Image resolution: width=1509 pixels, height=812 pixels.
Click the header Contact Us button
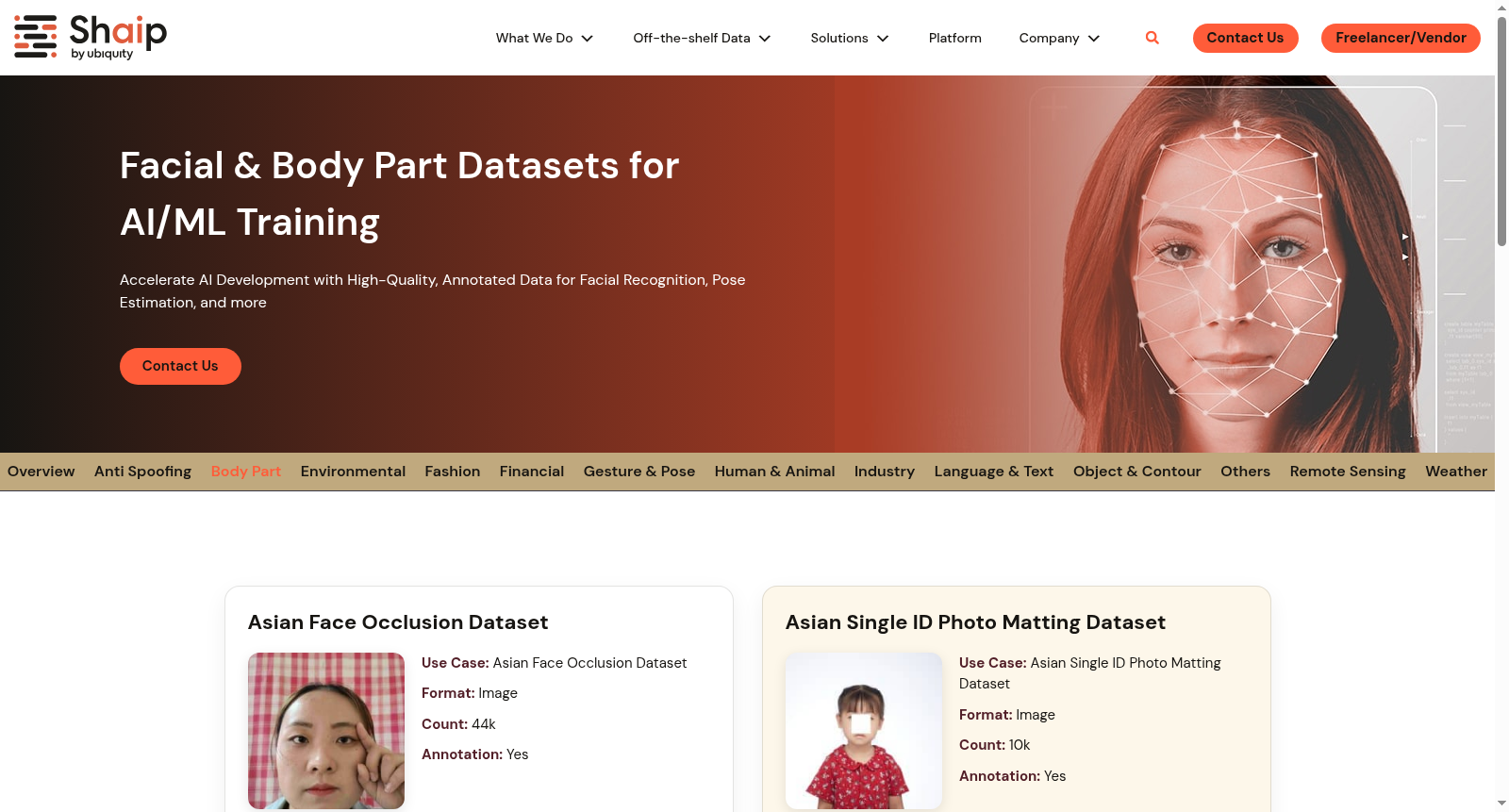click(x=1245, y=38)
